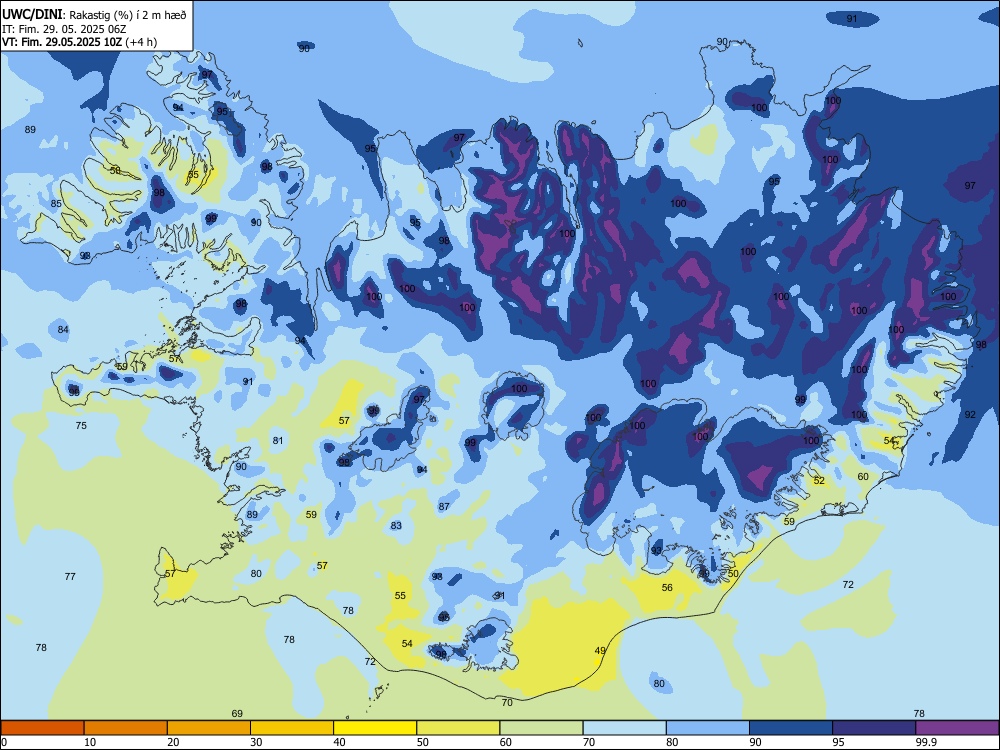This screenshot has height=750, width=1000.
Task: Choose the 60–70 light green legend swatch
Action: tap(541, 728)
